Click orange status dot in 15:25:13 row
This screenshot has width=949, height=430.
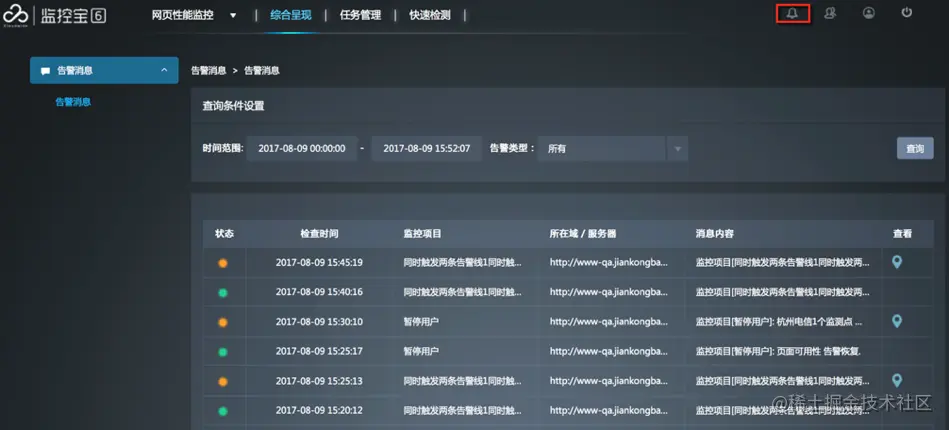[x=223, y=381]
